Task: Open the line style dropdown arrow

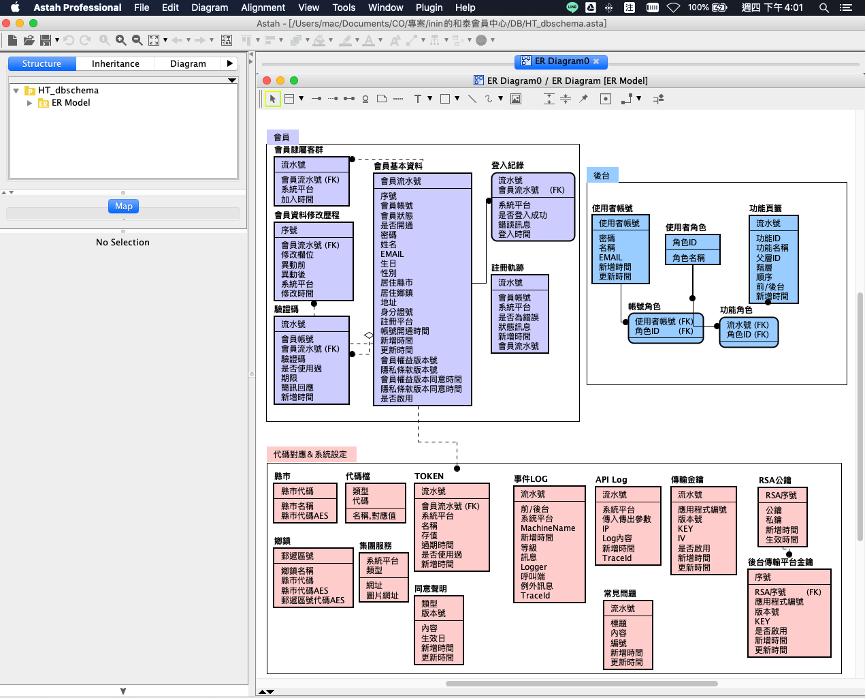Action: point(639,99)
